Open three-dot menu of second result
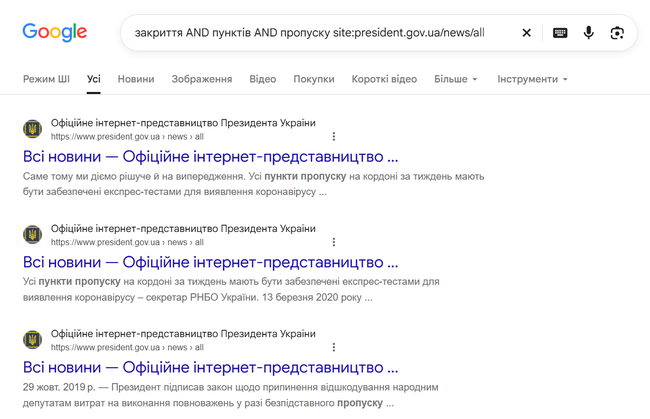This screenshot has height=419, width=650. pos(334,242)
